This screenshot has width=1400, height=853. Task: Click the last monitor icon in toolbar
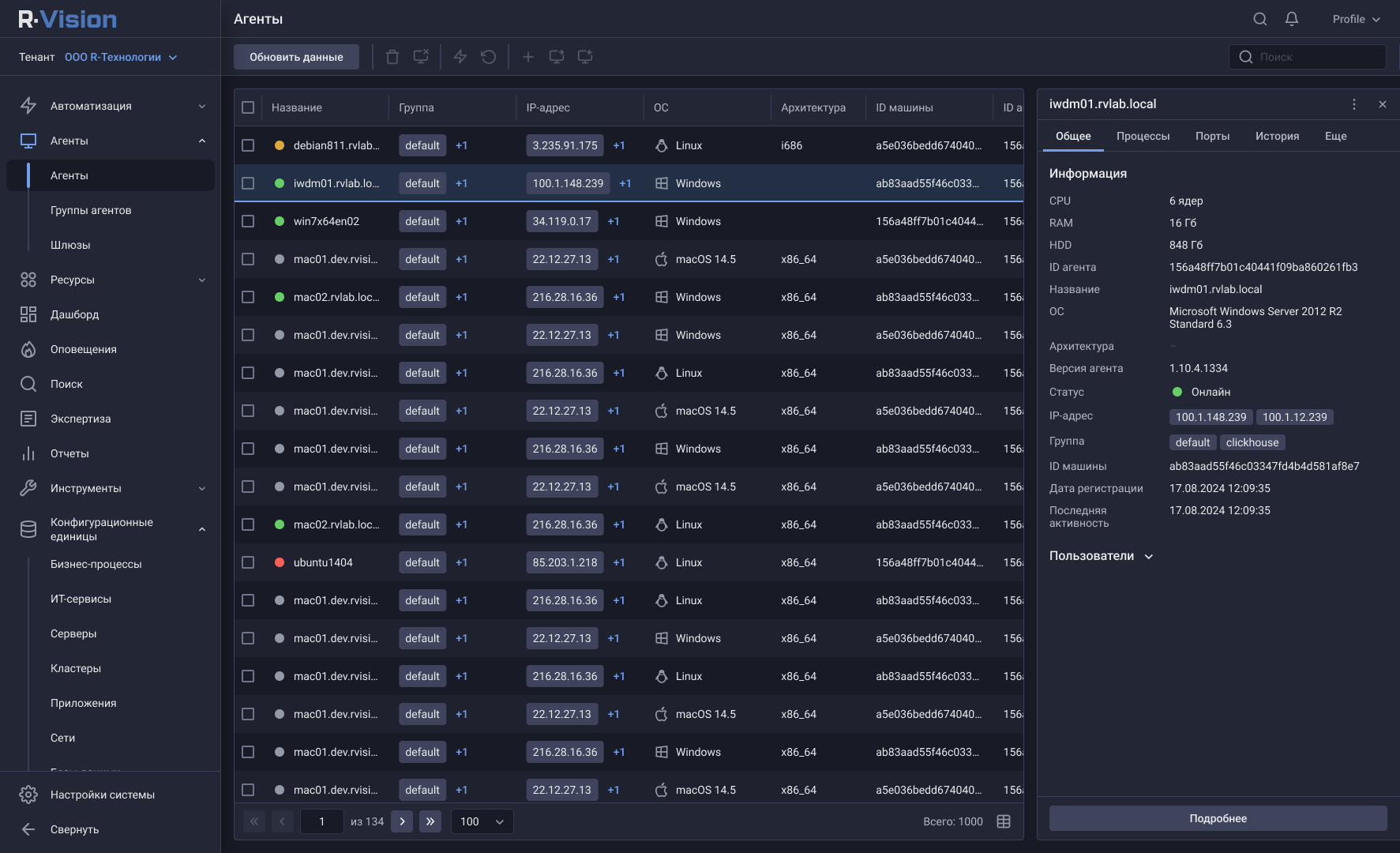pyautogui.click(x=585, y=57)
